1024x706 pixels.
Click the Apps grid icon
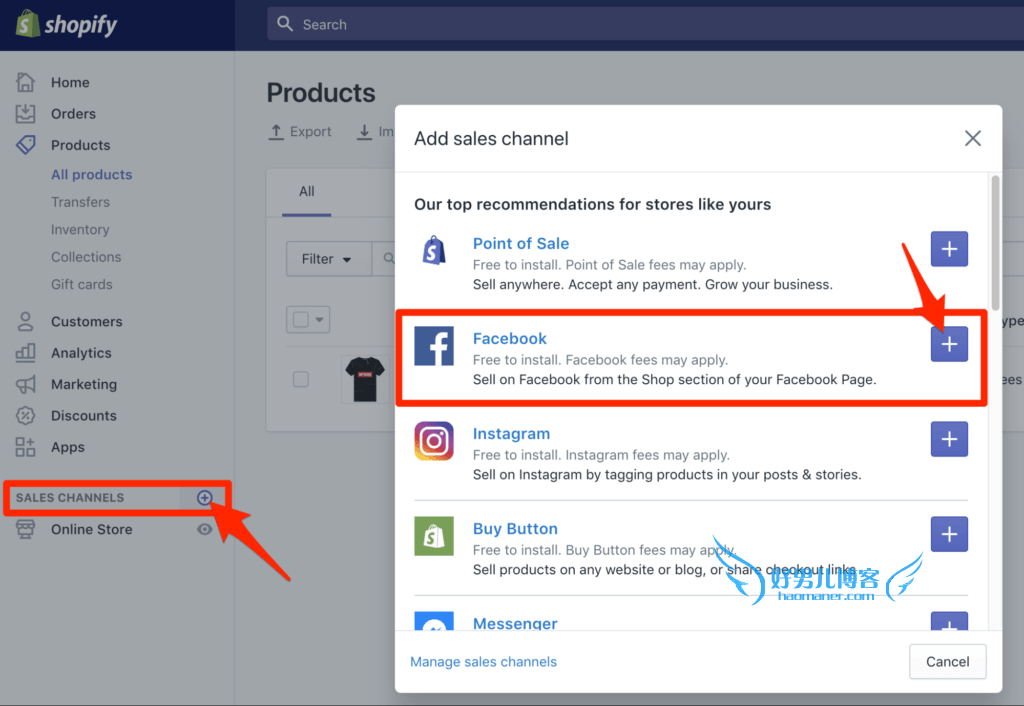[25, 447]
